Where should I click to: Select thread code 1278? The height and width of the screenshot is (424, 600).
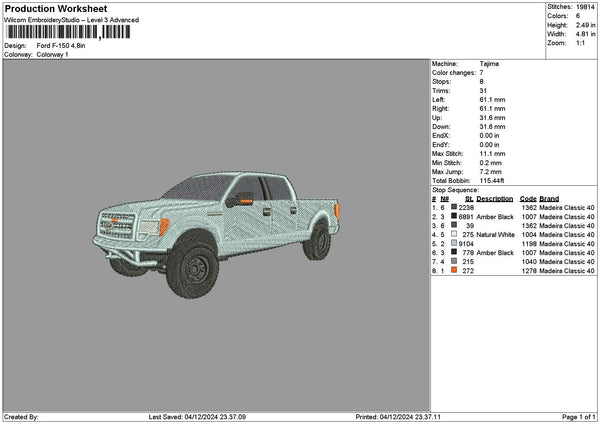[x=529, y=271]
